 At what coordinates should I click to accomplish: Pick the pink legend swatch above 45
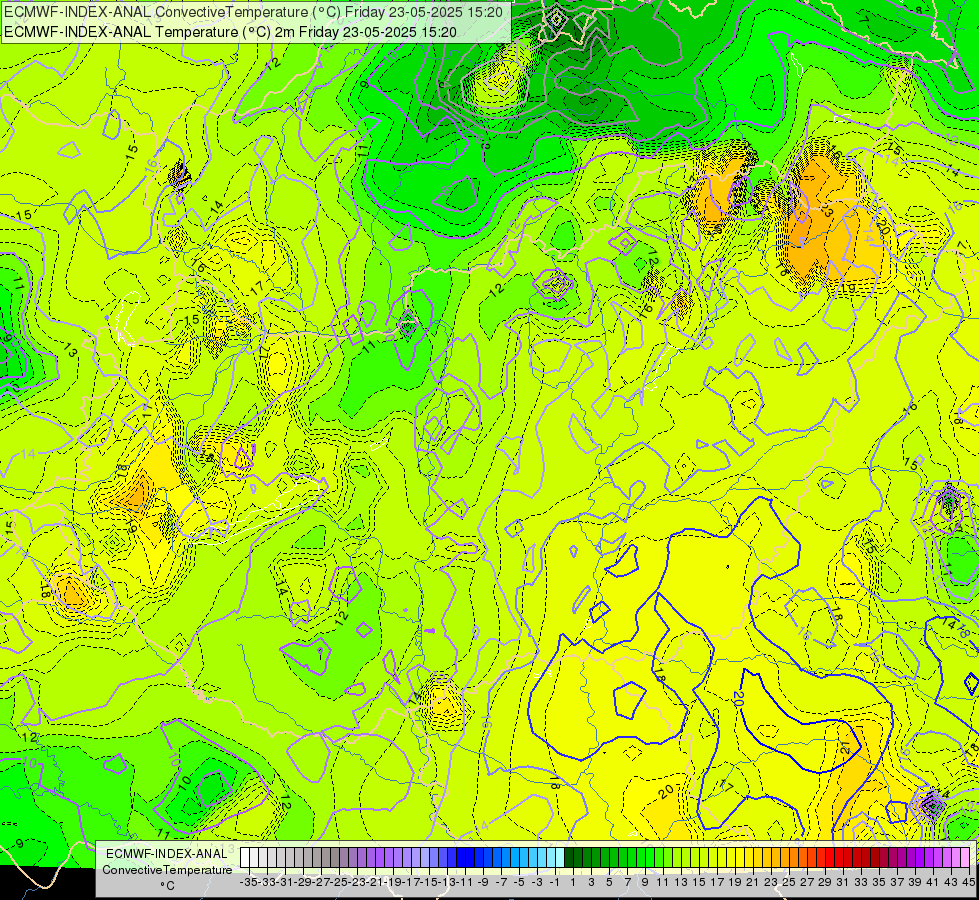[966, 858]
